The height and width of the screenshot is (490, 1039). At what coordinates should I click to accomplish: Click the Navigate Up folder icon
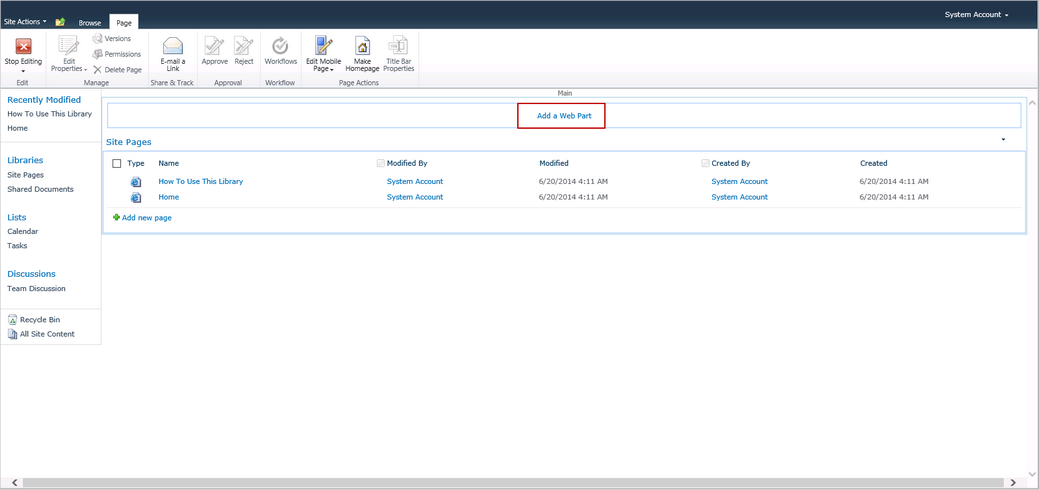(x=60, y=22)
